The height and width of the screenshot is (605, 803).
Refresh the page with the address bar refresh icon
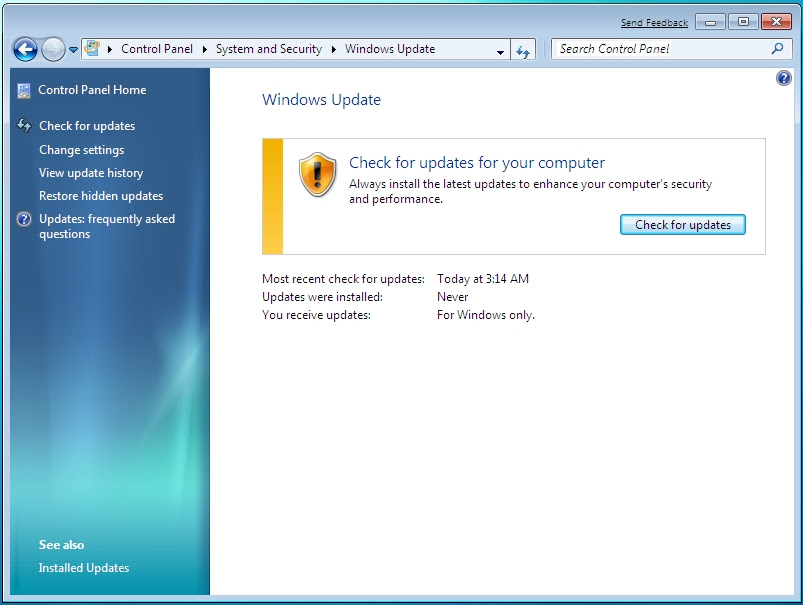click(x=523, y=51)
